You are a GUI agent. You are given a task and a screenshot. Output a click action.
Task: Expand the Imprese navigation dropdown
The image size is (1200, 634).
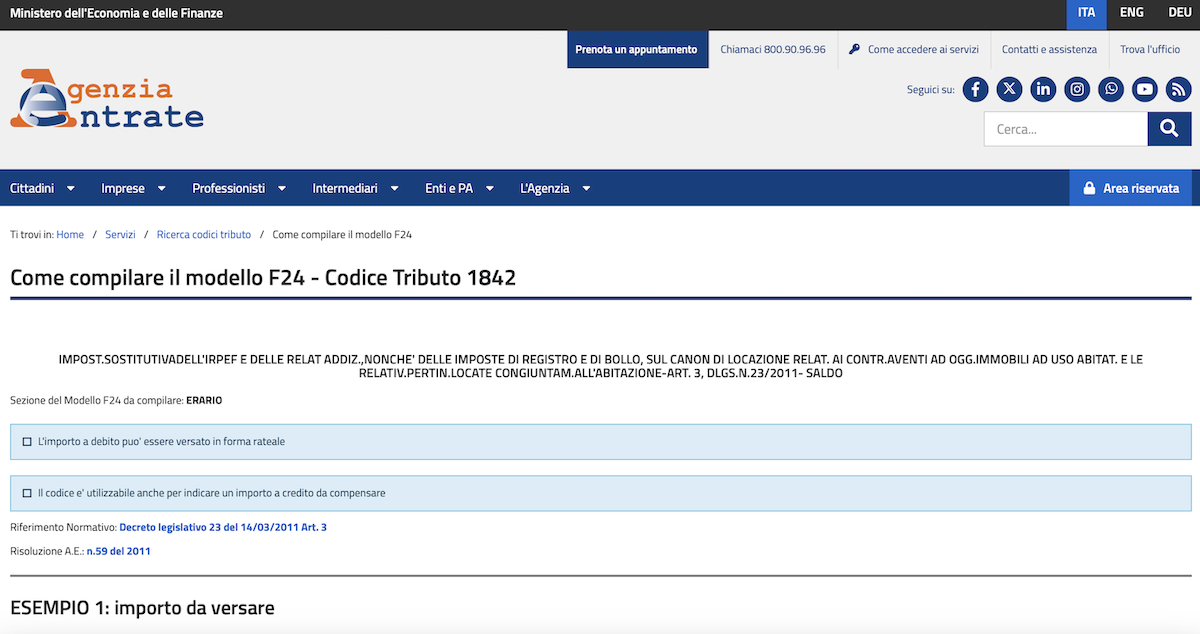[x=133, y=188]
